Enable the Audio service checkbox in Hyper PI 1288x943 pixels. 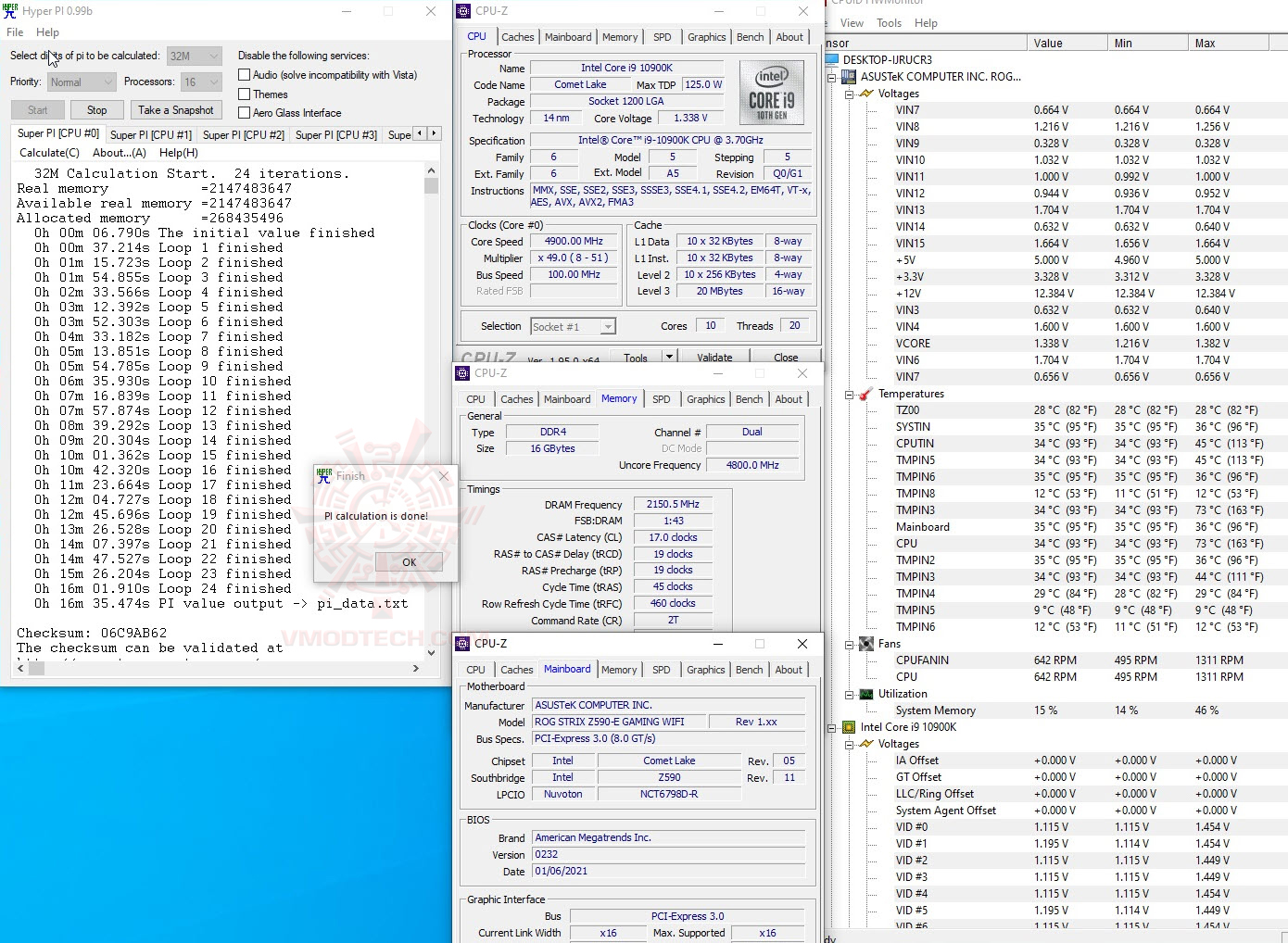pos(245,75)
